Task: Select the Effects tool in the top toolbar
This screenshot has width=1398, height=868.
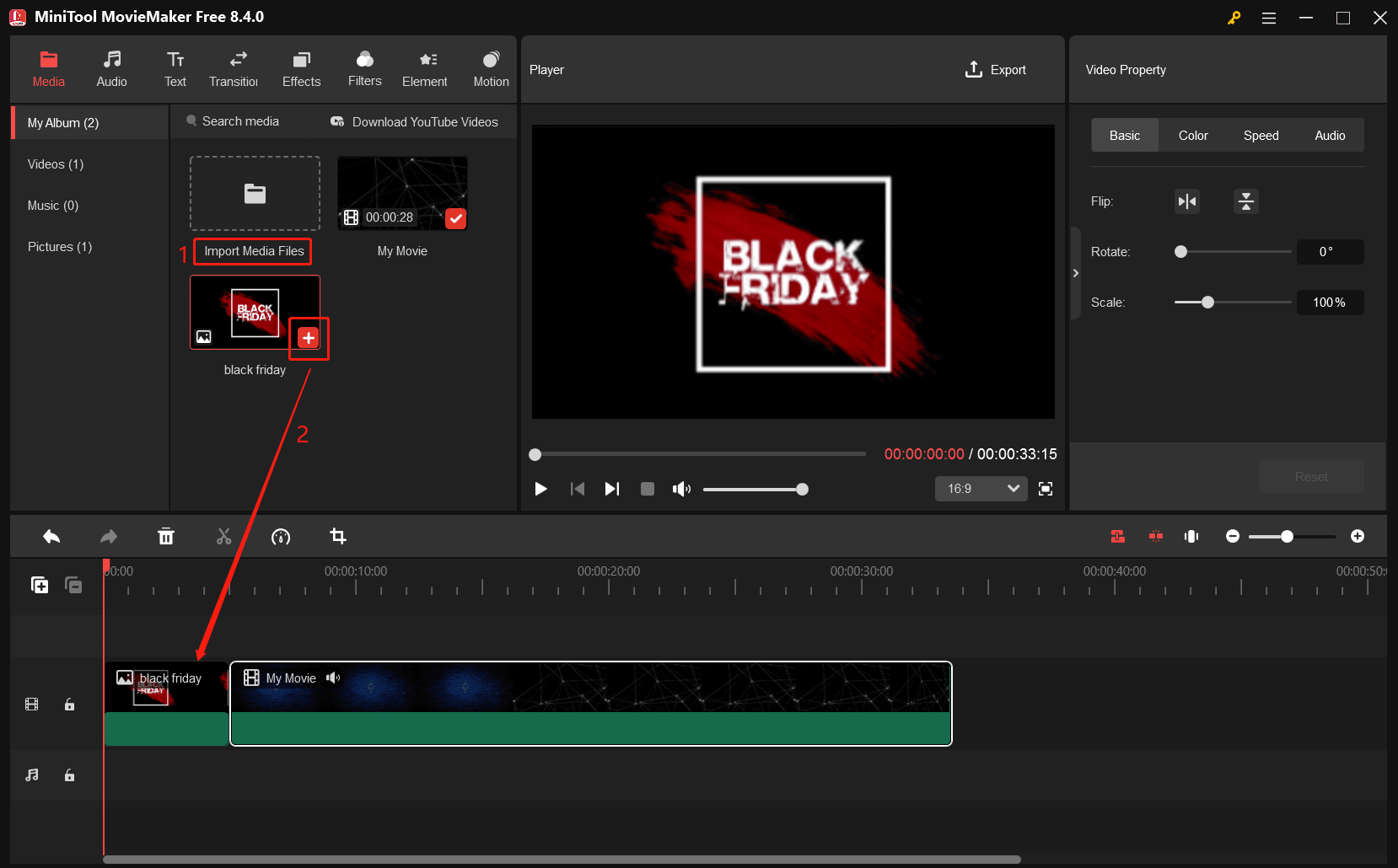Action: 301,68
